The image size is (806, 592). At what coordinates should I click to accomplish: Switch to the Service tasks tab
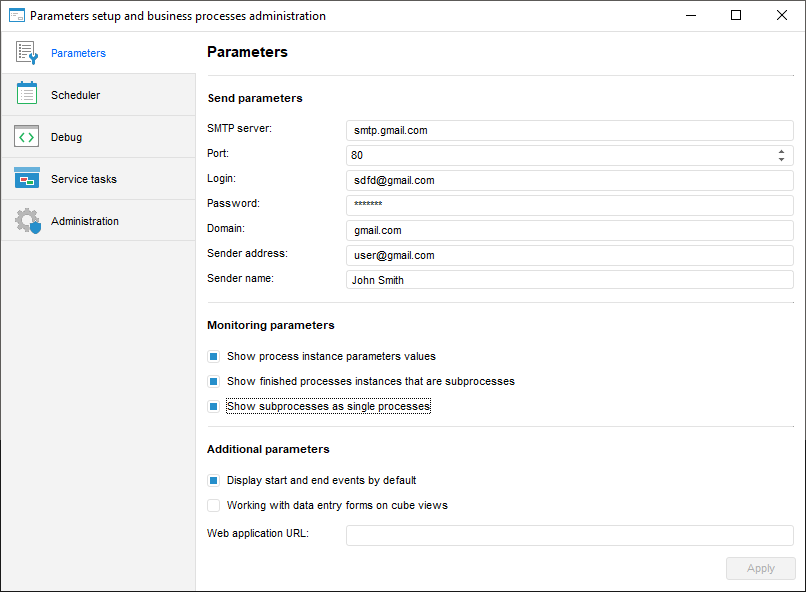click(x=84, y=179)
